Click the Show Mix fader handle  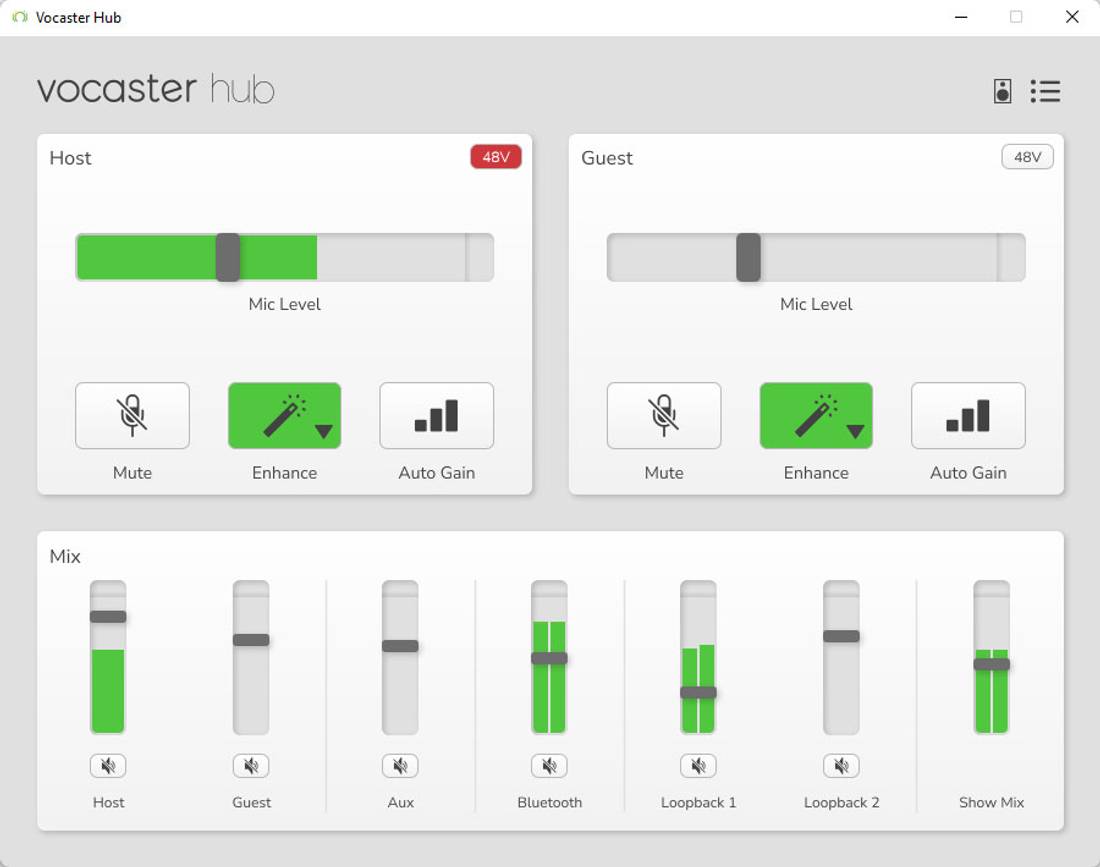pyautogui.click(x=991, y=664)
